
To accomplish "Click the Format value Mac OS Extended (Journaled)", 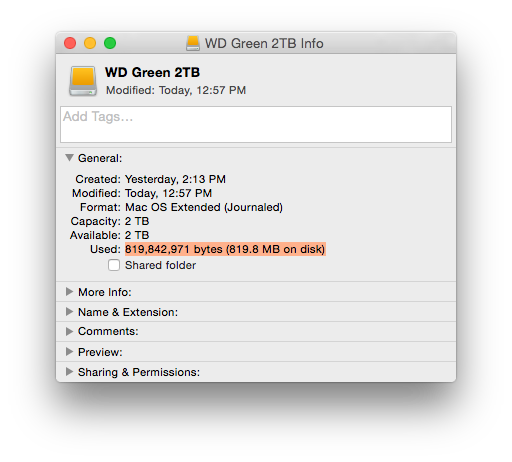I will (x=204, y=207).
